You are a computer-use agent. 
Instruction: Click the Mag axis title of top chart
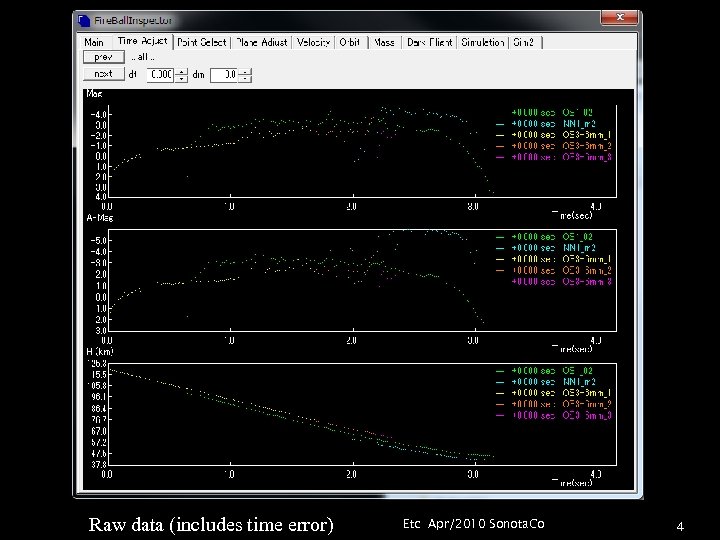click(x=94, y=94)
